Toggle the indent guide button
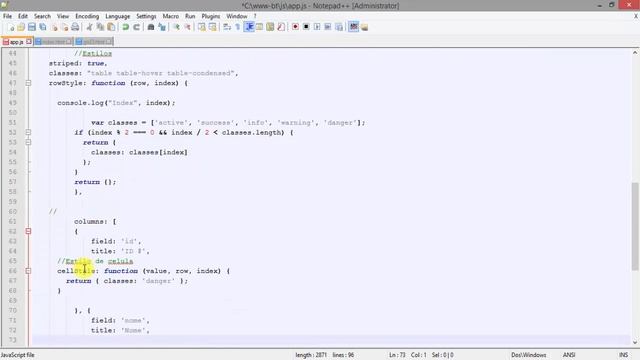640x360 pixels. tap(249, 27)
